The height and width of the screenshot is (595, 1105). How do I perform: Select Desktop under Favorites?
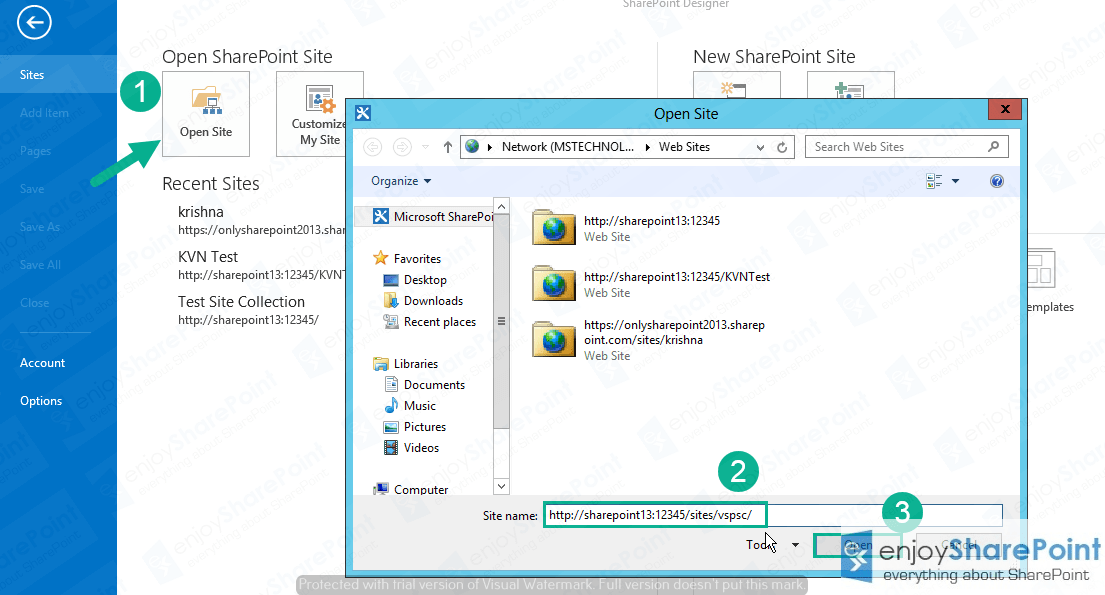tap(415, 280)
